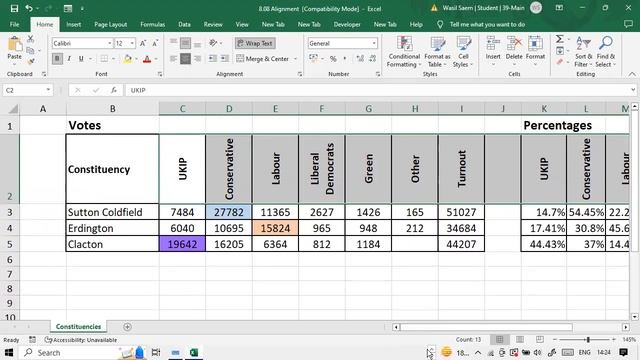Click the Decrease Indent icon
Screen dimensions: 640x360
pyautogui.click(x=213, y=59)
